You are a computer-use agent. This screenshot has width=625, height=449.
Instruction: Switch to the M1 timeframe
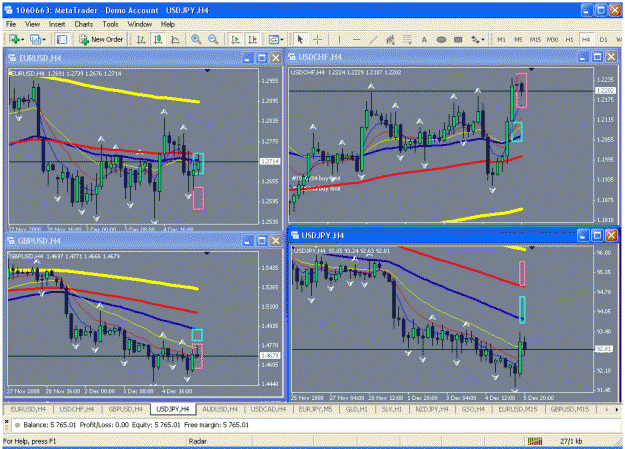501,39
